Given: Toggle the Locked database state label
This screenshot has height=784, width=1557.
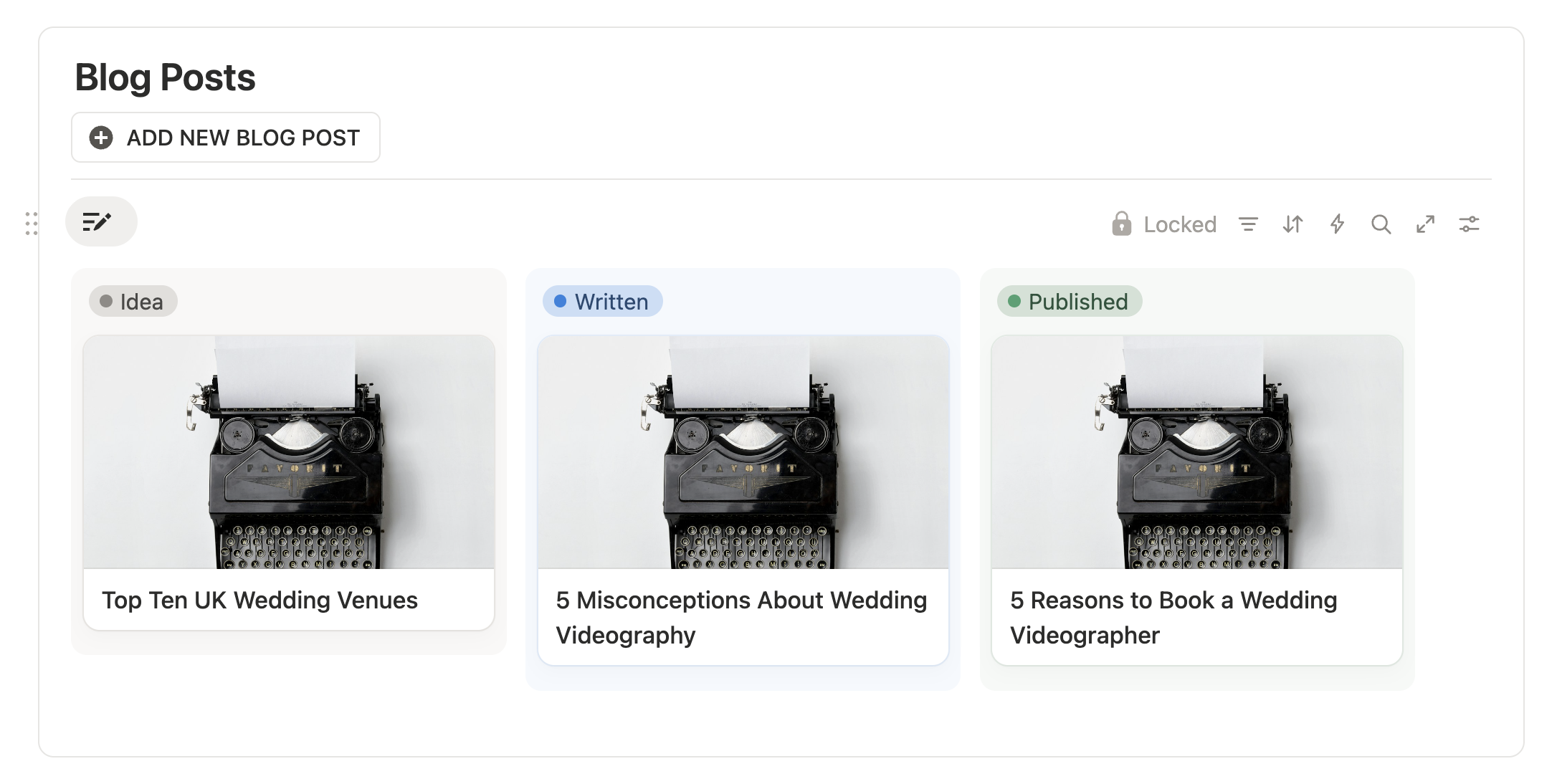Looking at the screenshot, I should (x=1179, y=225).
